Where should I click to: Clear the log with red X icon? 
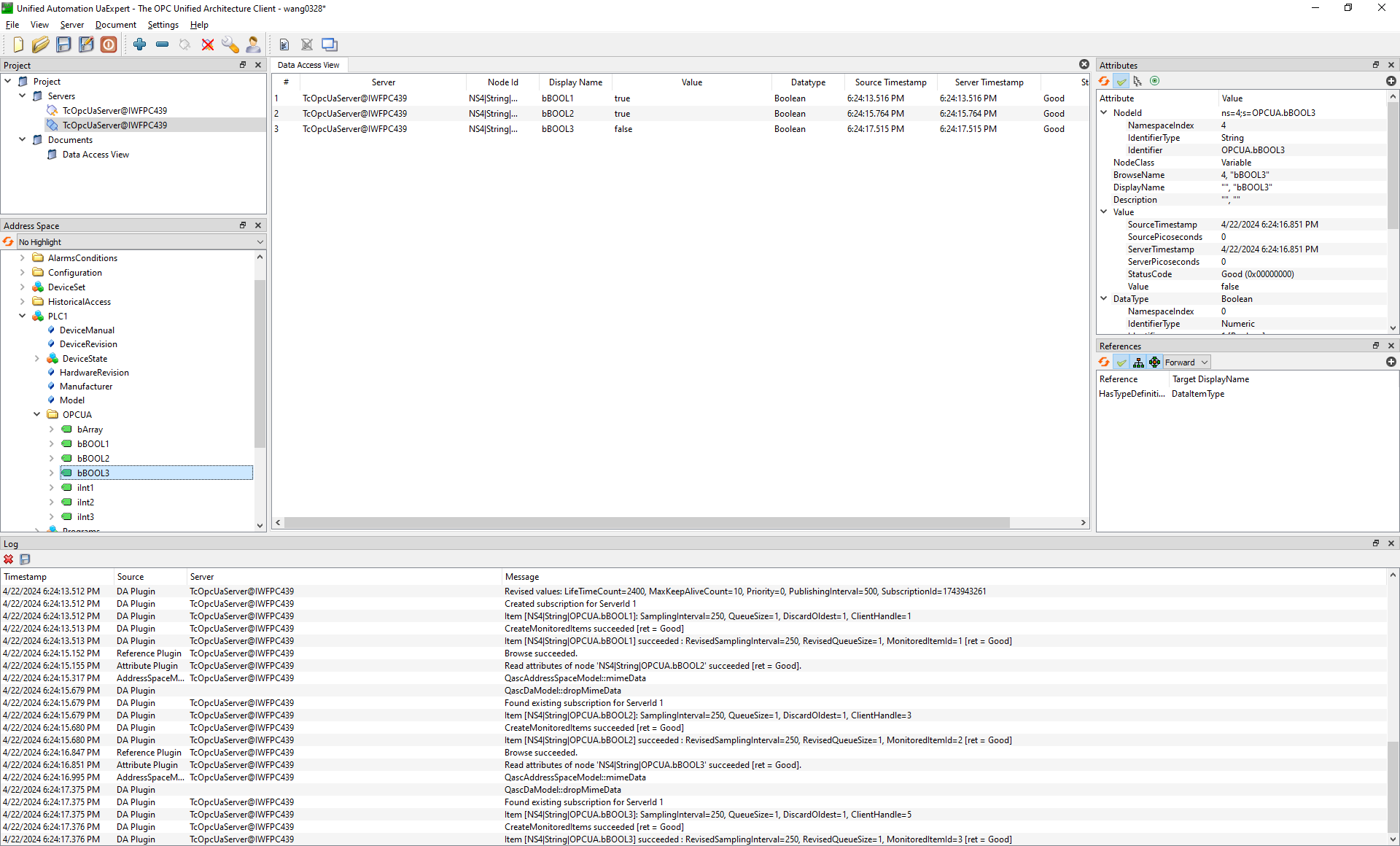coord(9,559)
